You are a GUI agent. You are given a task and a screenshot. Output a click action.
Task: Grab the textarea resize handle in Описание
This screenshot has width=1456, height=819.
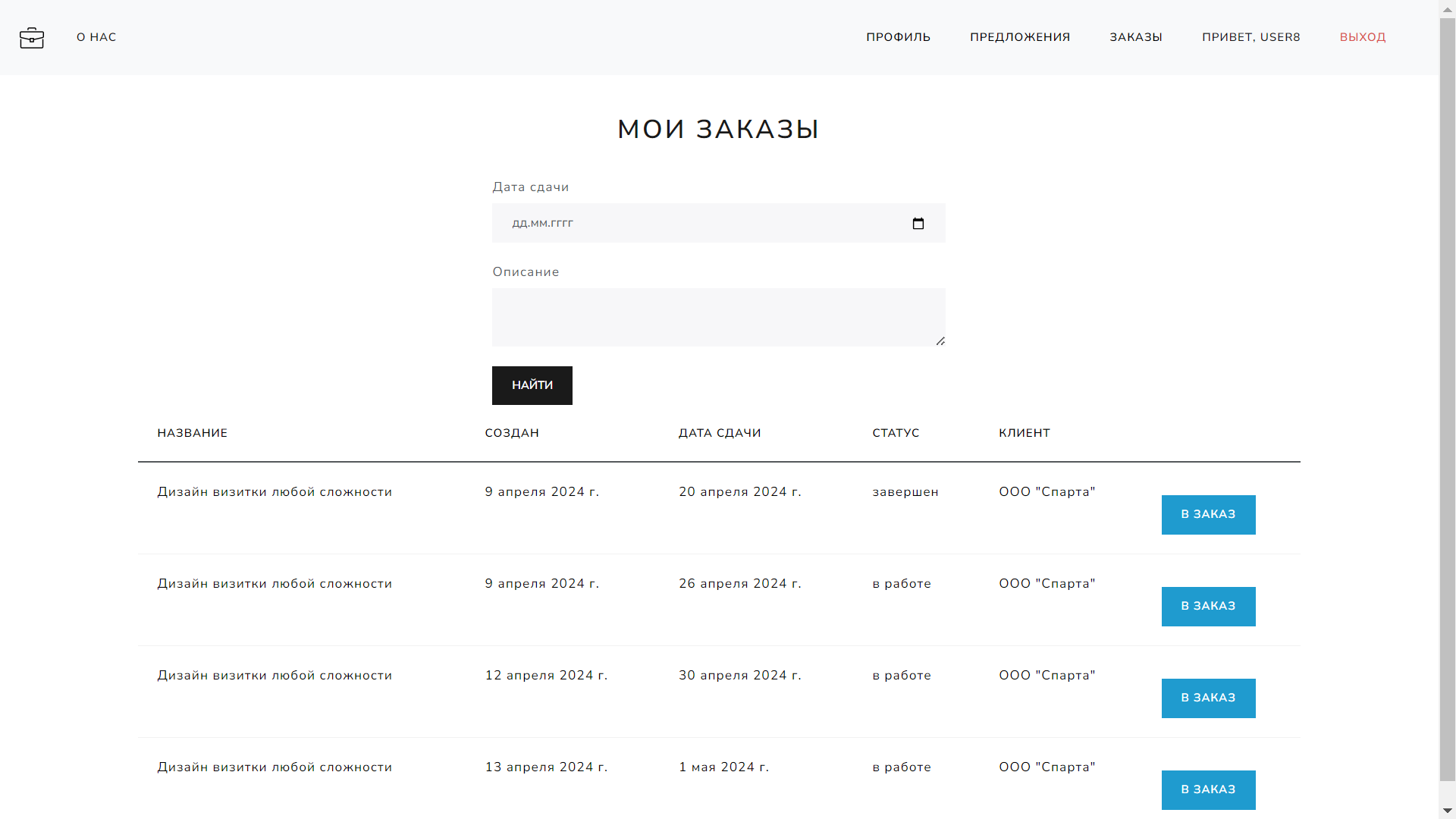[940, 341]
